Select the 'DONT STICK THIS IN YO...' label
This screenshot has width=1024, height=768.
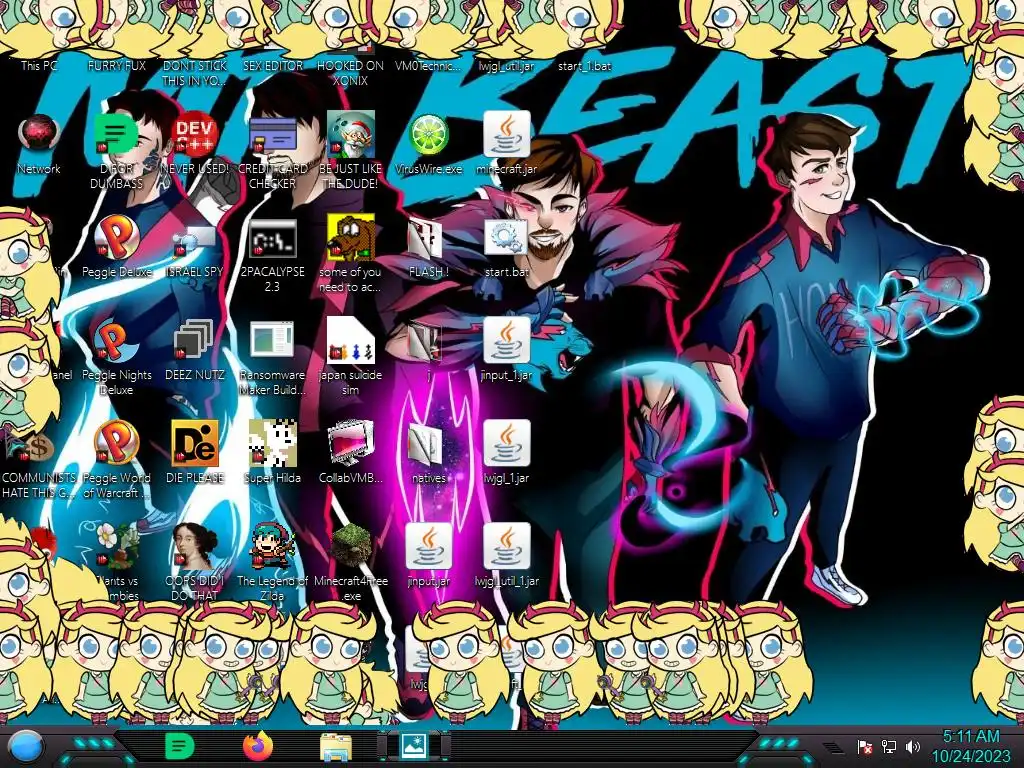[194, 73]
